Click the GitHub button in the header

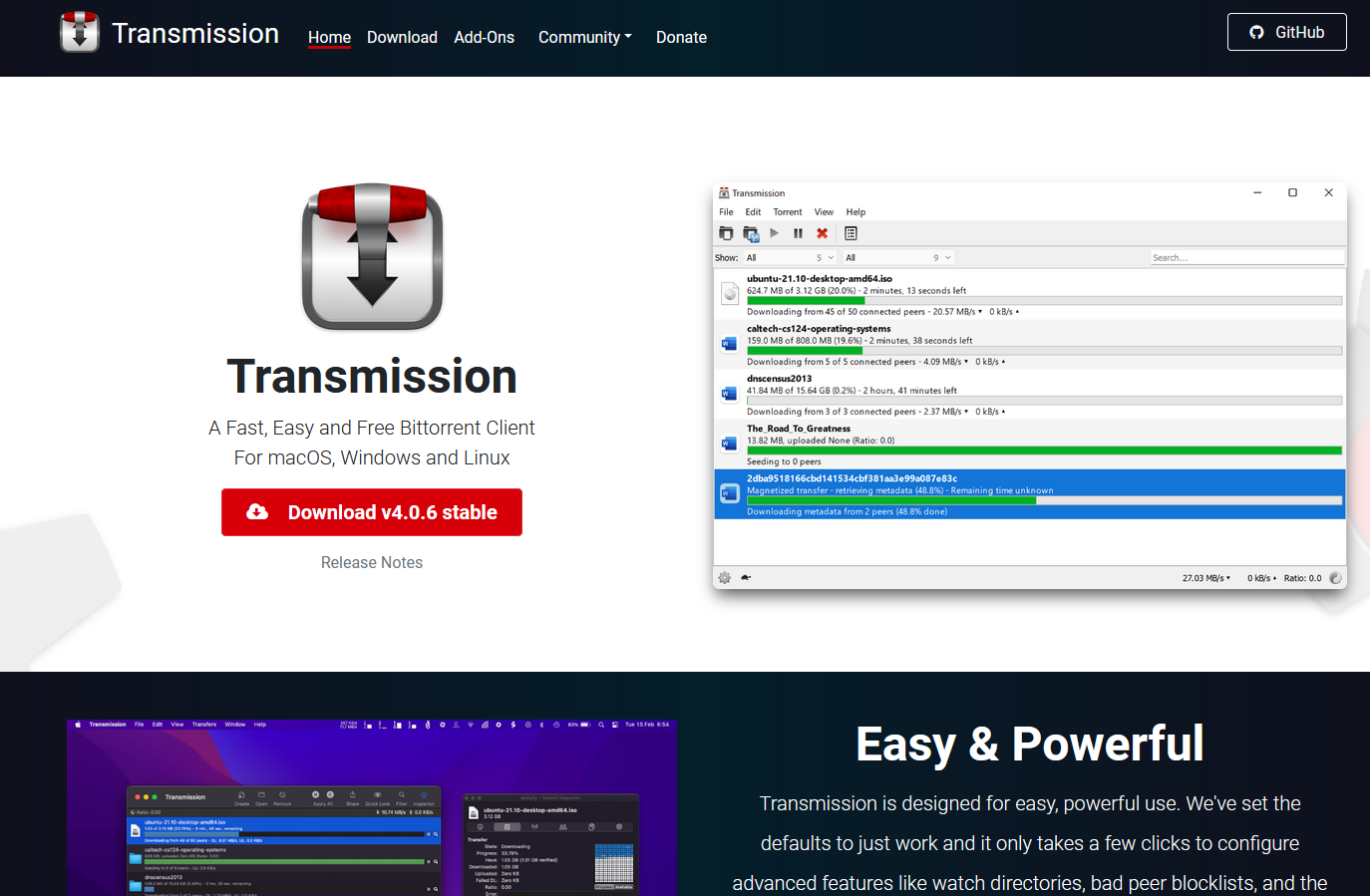[x=1286, y=32]
